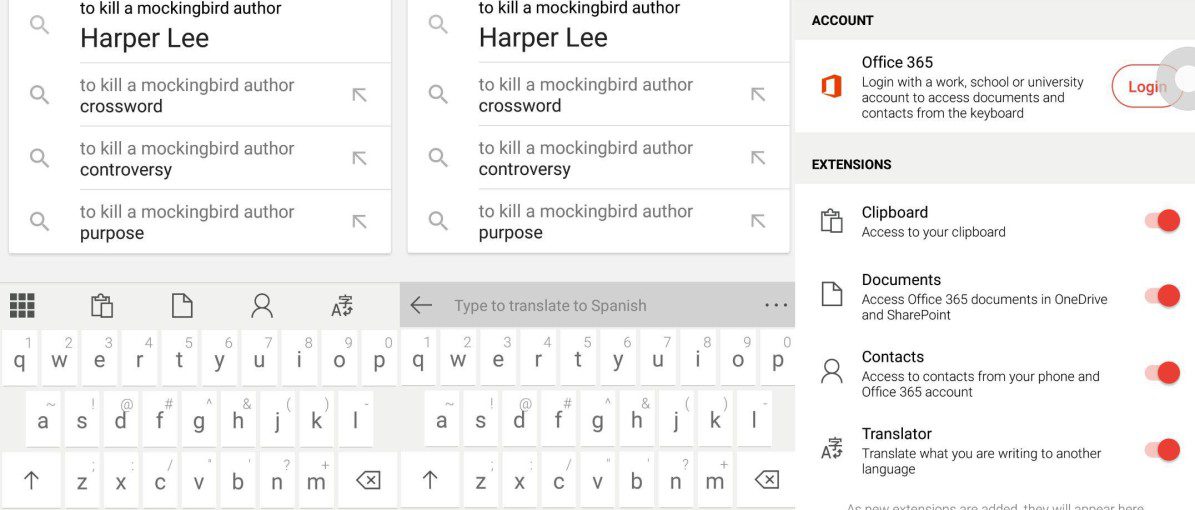
Task: Toggle the Contacts extension switch
Action: click(x=1162, y=373)
